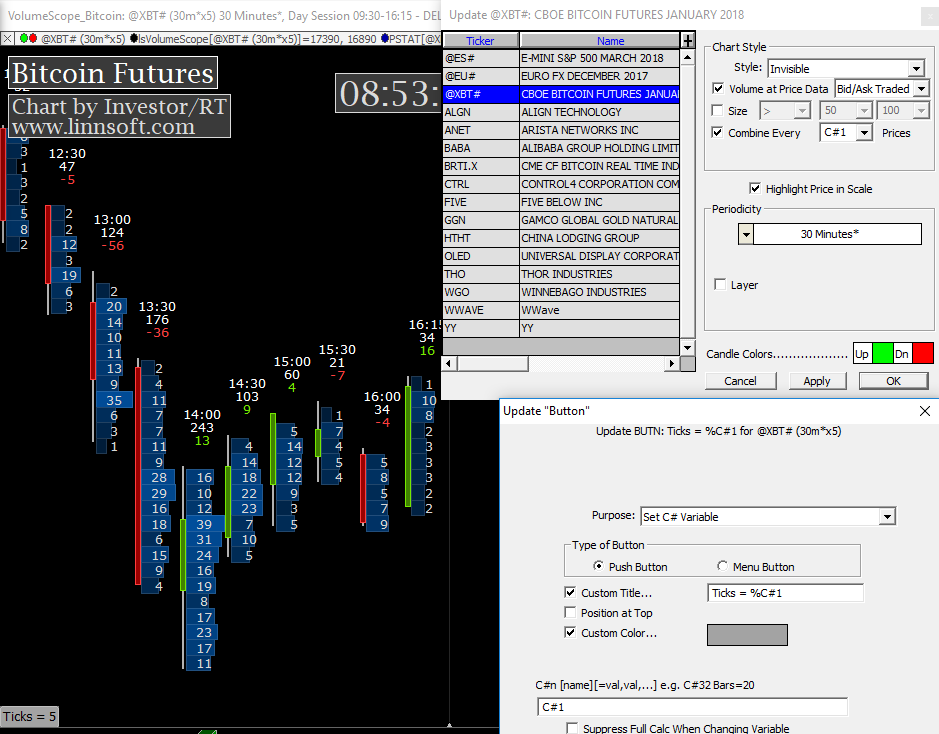The image size is (939, 734).
Task: Click the Ticks = 5 chart button
Action: 29,716
